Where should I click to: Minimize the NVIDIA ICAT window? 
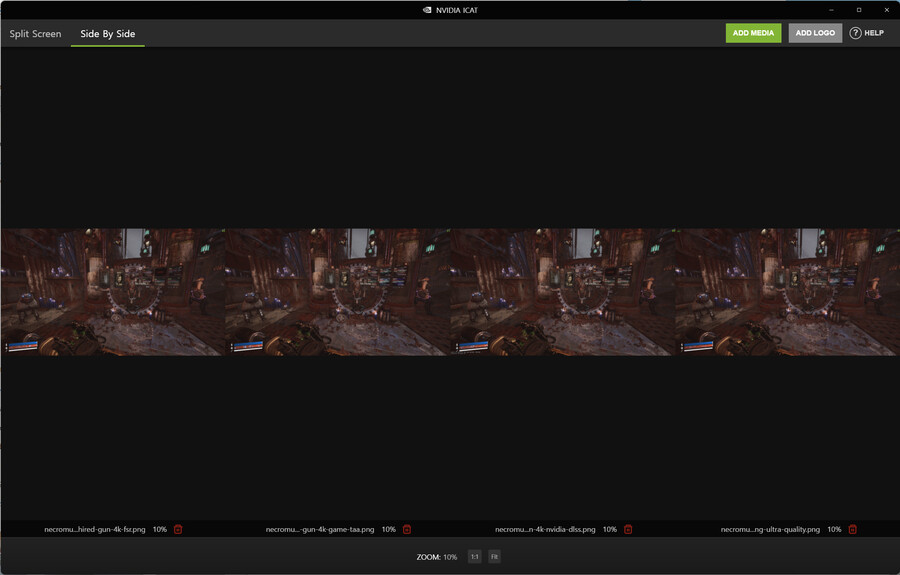pyautogui.click(x=831, y=10)
